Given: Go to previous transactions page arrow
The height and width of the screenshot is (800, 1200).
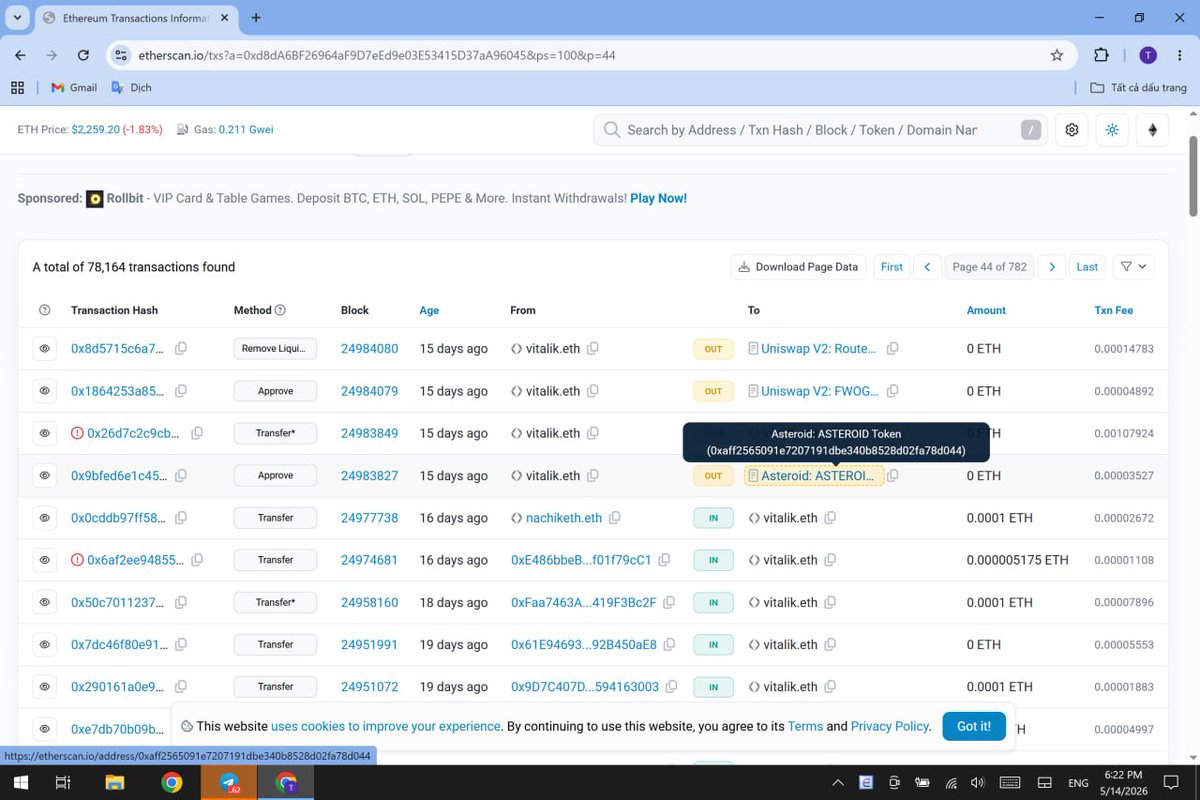Looking at the screenshot, I should click(927, 267).
